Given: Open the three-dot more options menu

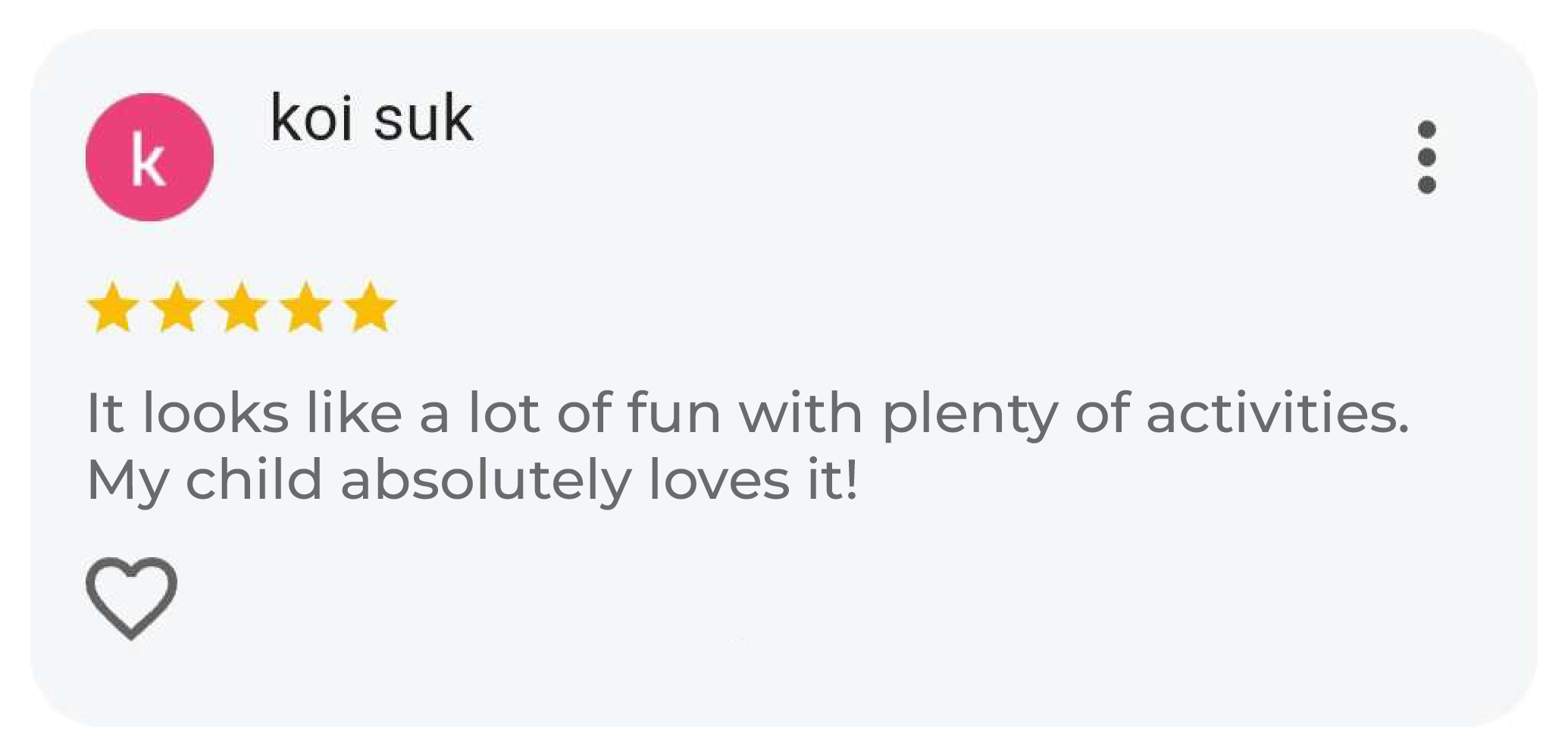Looking at the screenshot, I should point(1426,157).
